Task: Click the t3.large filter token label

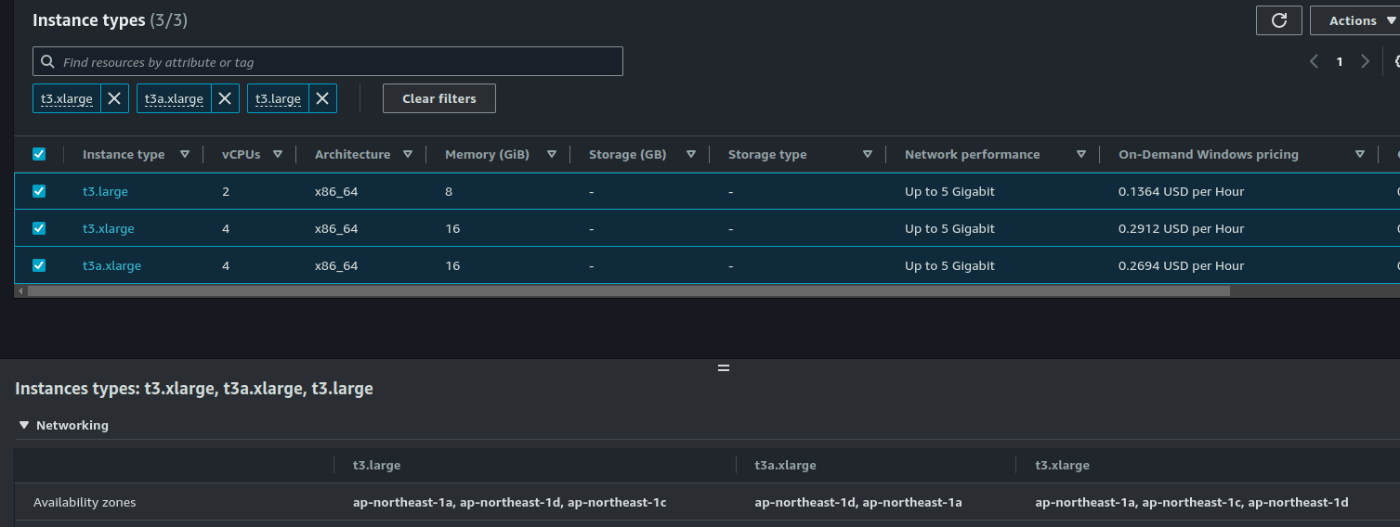Action: click(278, 98)
